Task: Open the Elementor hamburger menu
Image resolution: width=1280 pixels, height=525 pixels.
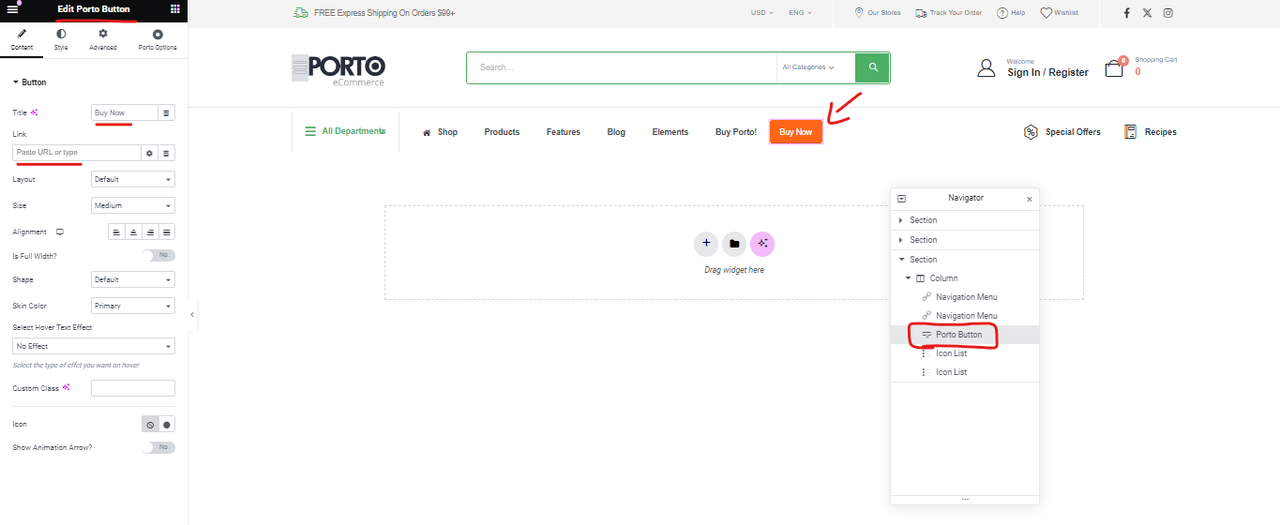Action: (x=13, y=9)
